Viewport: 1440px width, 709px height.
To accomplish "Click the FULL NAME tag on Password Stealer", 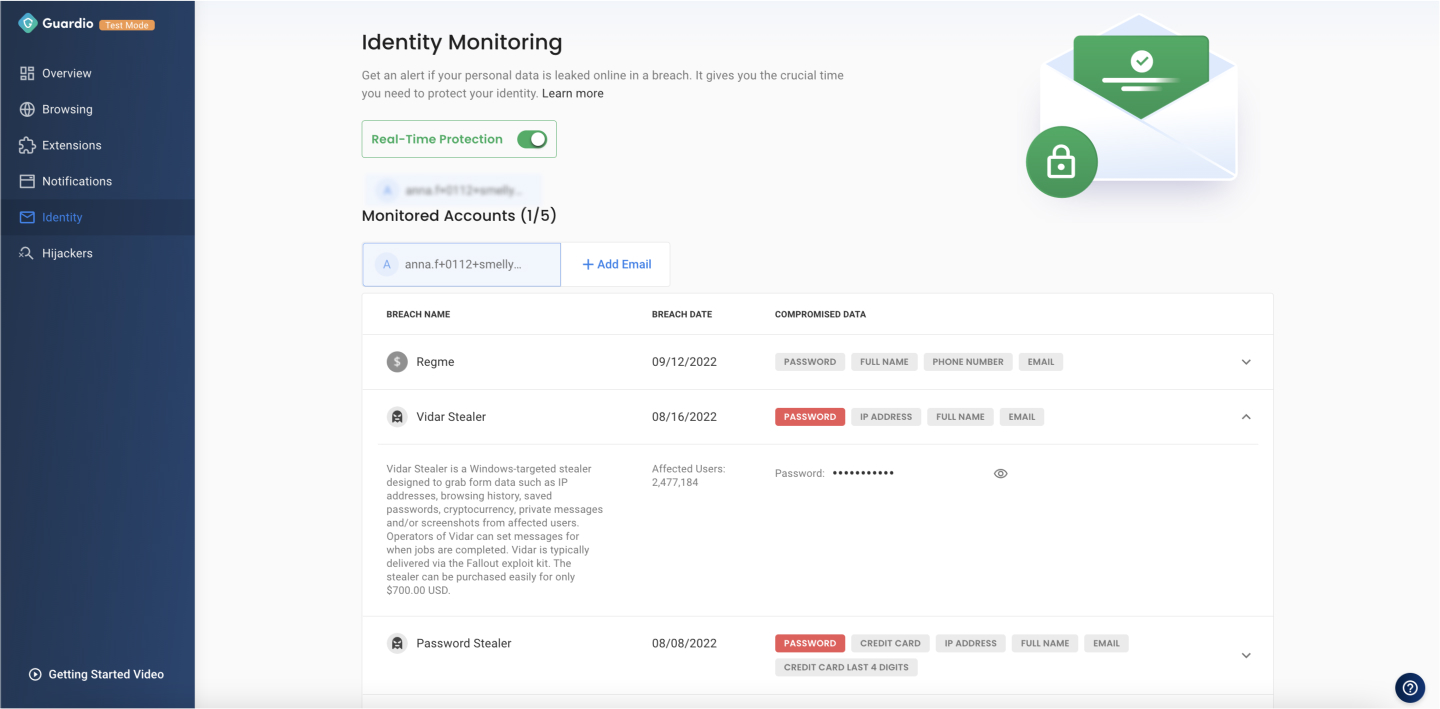I will pos(1045,643).
